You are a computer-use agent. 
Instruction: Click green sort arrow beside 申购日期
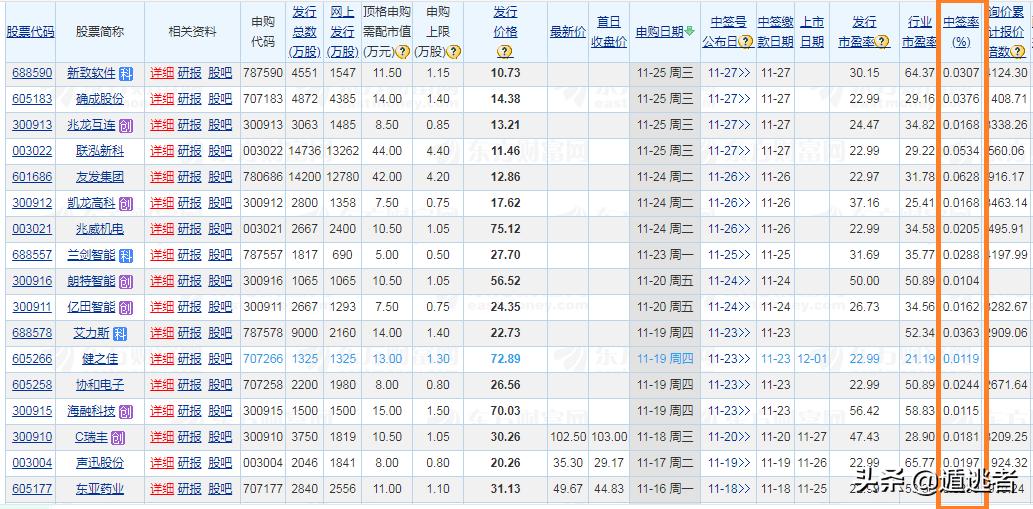pos(689,32)
